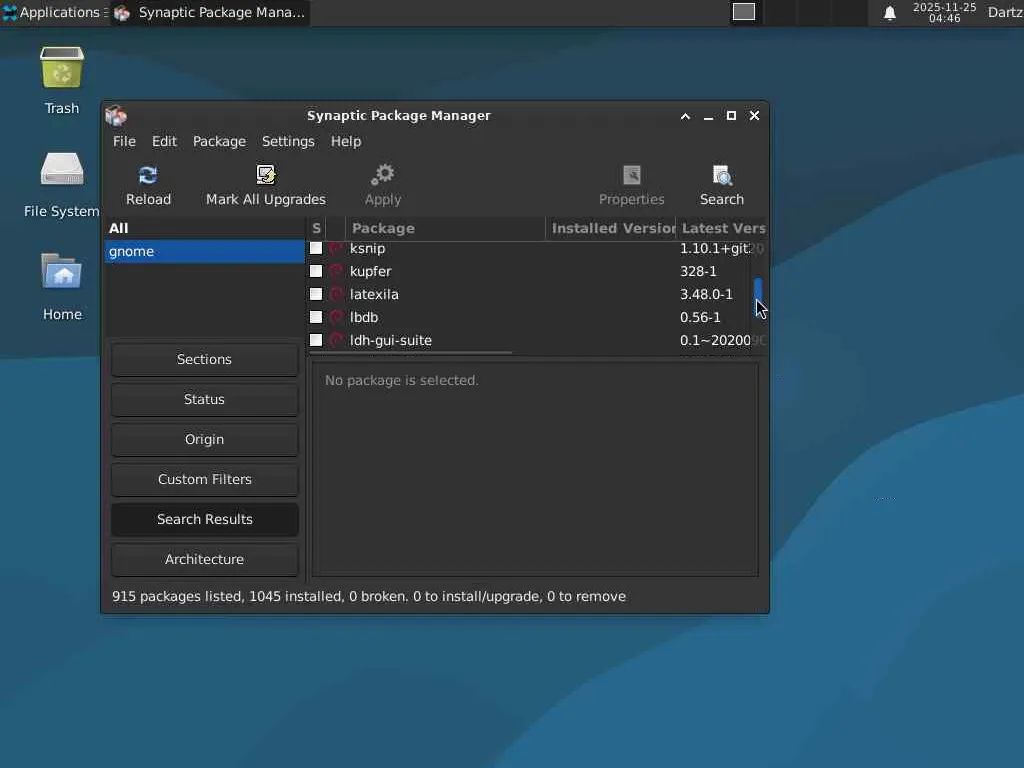Click the package list horizontal scrollbar
1024x768 pixels.
tap(411, 353)
